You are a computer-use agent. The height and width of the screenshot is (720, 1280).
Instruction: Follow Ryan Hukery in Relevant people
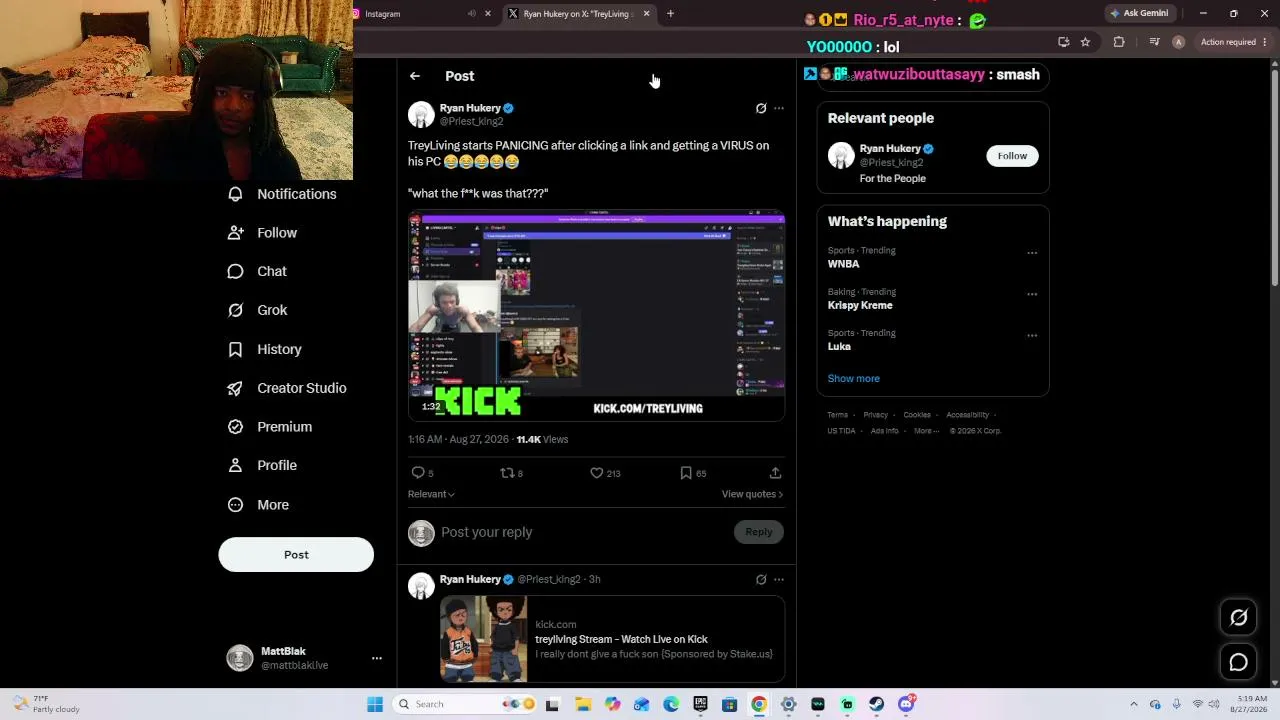tap(1012, 156)
